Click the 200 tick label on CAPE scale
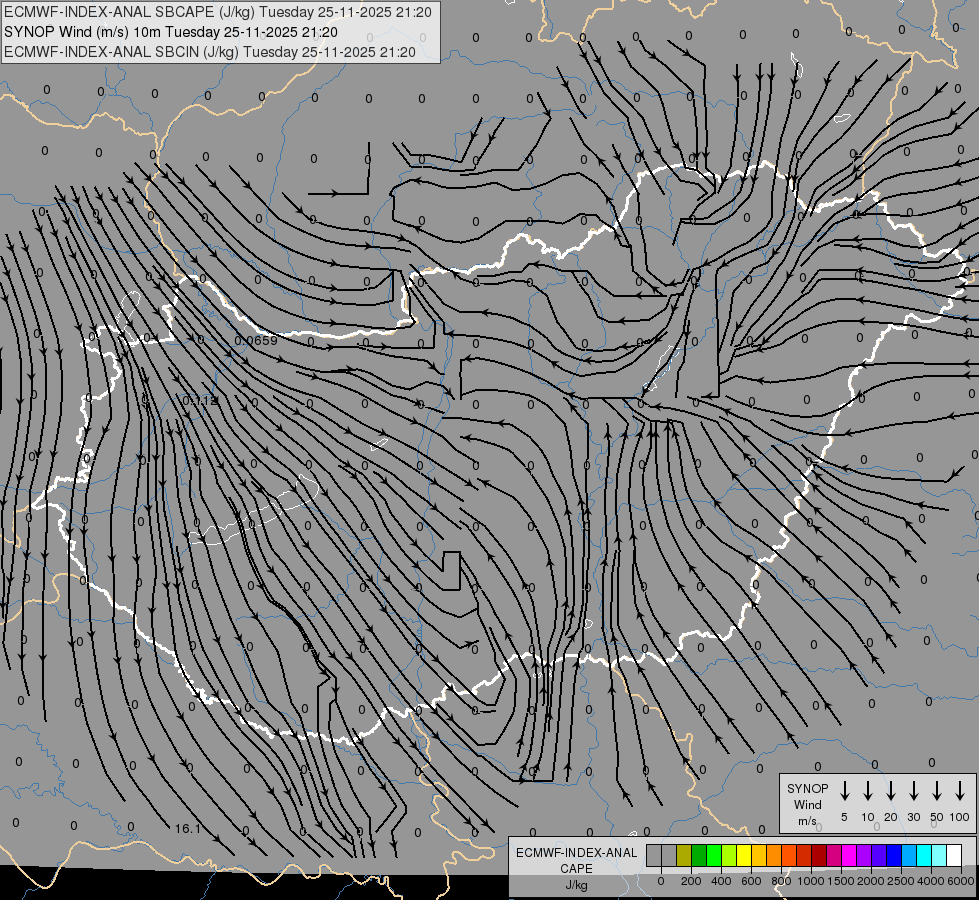 coord(691,881)
